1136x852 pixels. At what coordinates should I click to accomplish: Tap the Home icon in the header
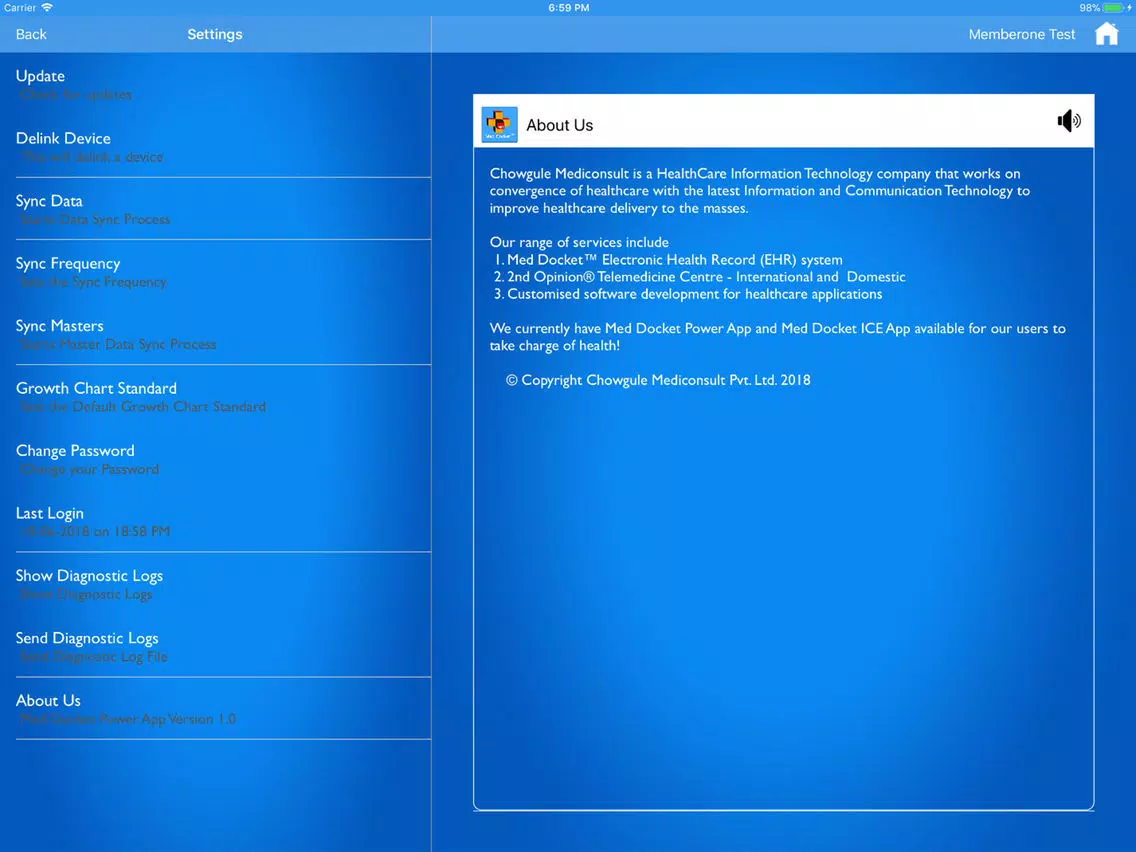pos(1106,33)
